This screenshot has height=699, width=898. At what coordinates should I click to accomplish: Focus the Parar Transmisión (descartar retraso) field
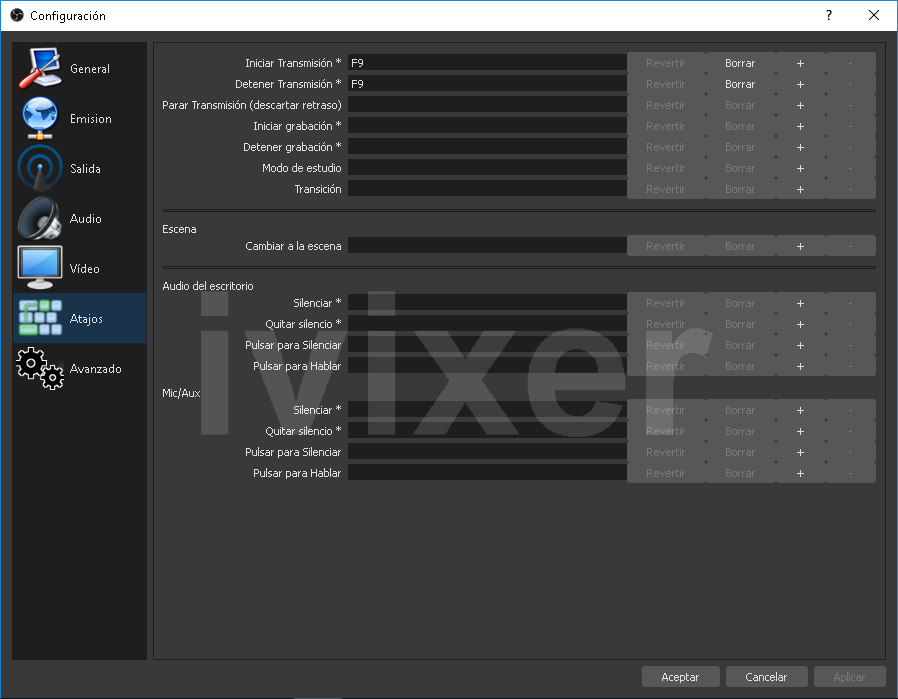pos(487,105)
